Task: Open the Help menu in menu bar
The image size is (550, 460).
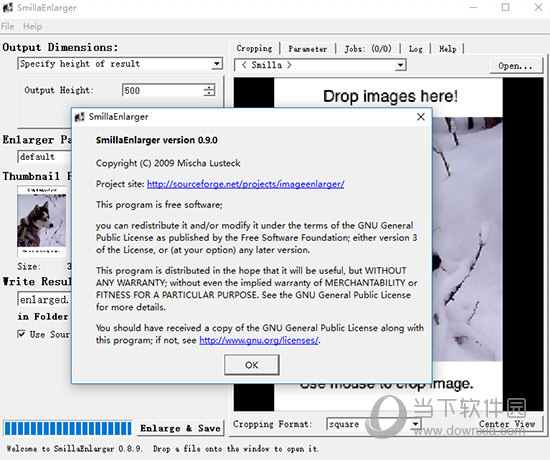Action: pos(32,26)
